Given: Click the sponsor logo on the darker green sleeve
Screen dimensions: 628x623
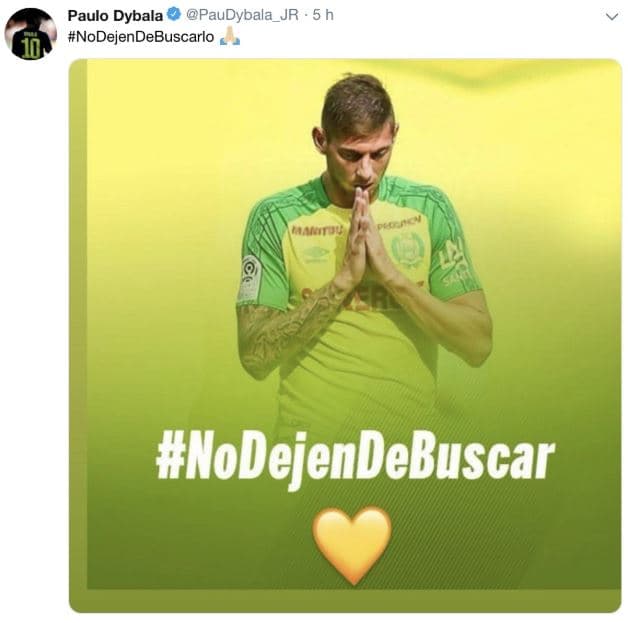Looking at the screenshot, I should point(453,263).
